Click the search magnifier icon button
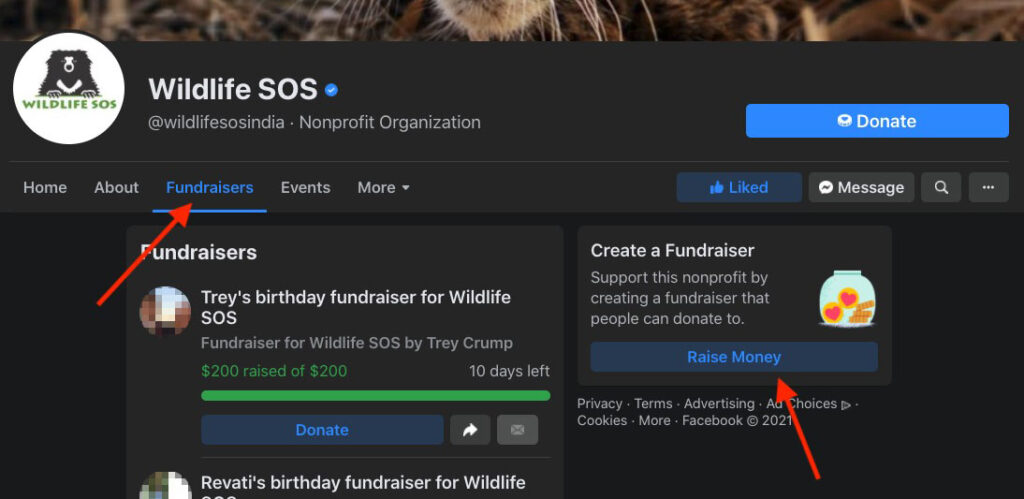 pos(941,187)
